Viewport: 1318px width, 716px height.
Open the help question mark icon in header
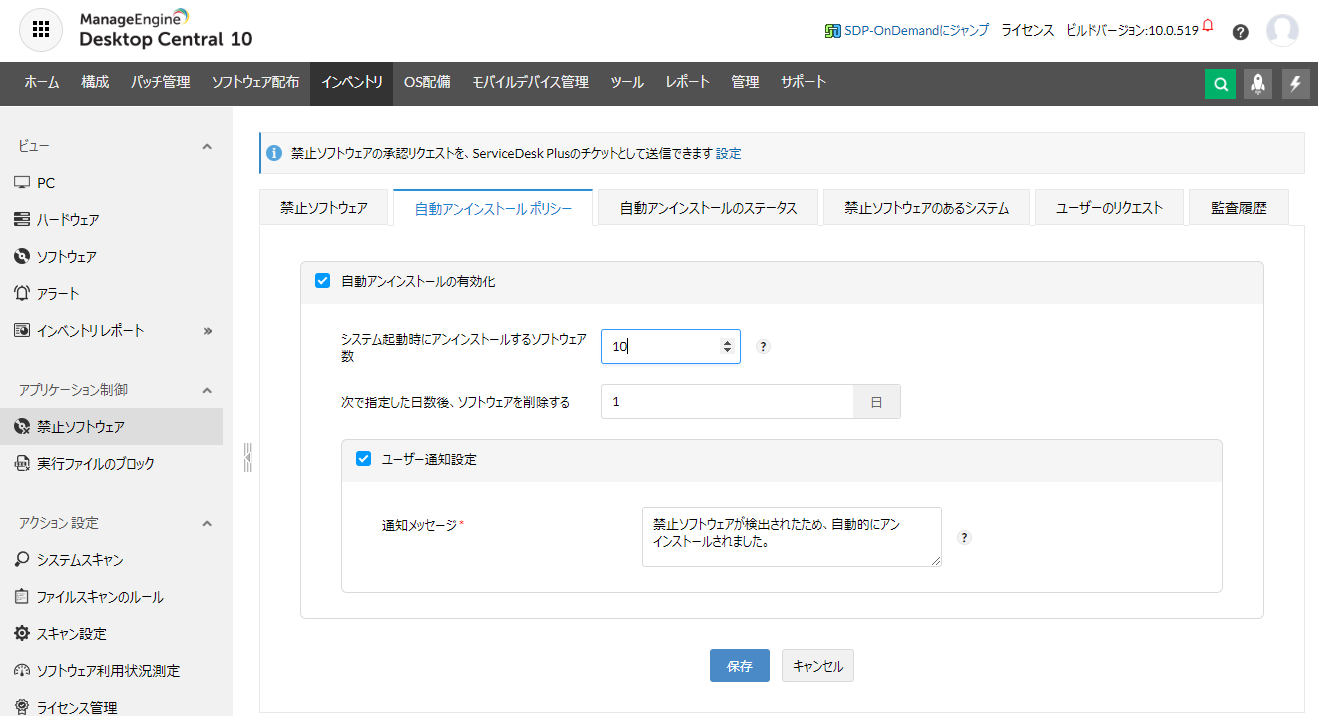[x=1240, y=31]
